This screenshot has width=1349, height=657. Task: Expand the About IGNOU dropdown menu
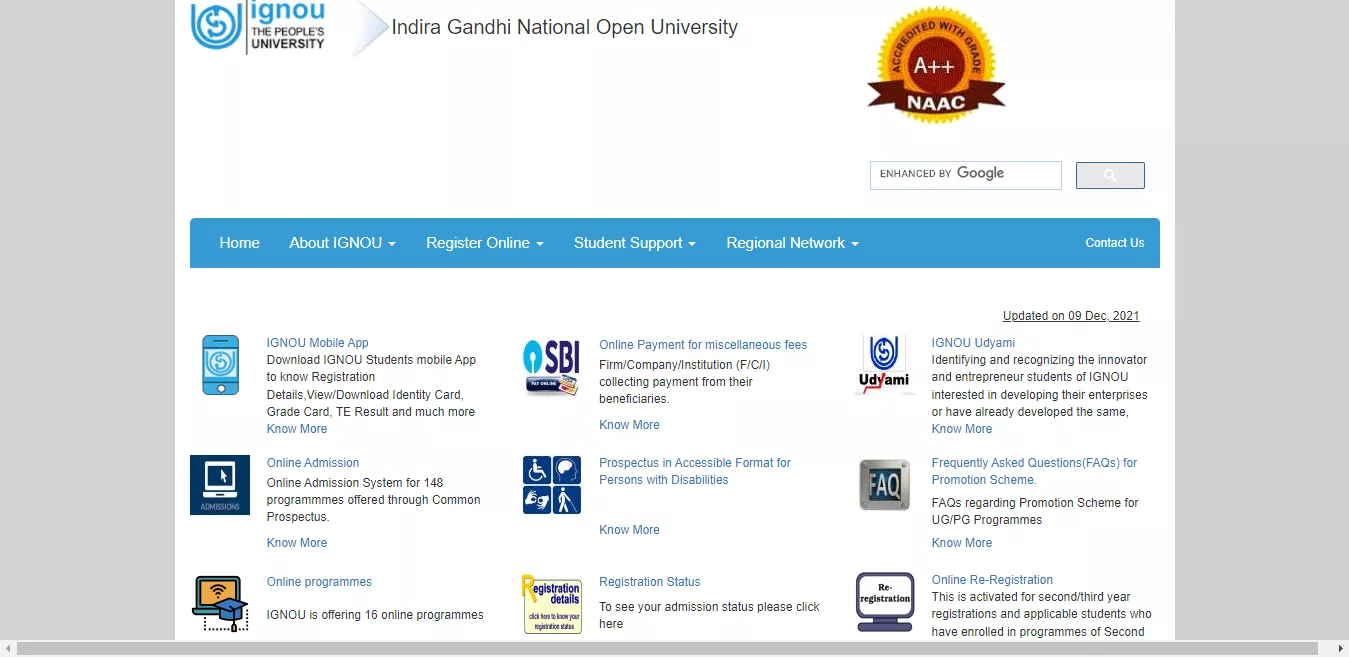343,243
